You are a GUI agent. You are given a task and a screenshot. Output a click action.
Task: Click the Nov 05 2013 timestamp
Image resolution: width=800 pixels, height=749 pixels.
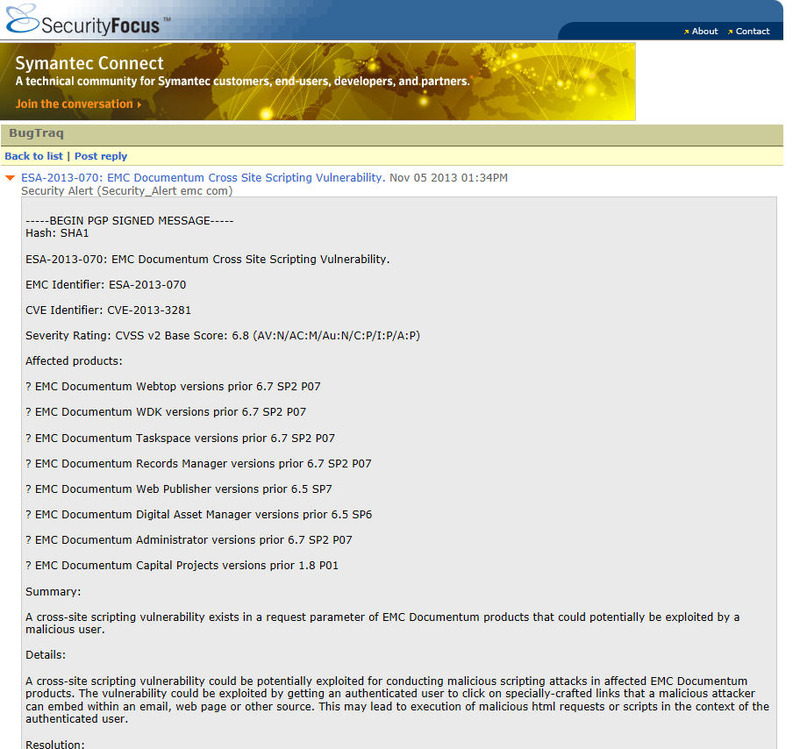pos(448,178)
